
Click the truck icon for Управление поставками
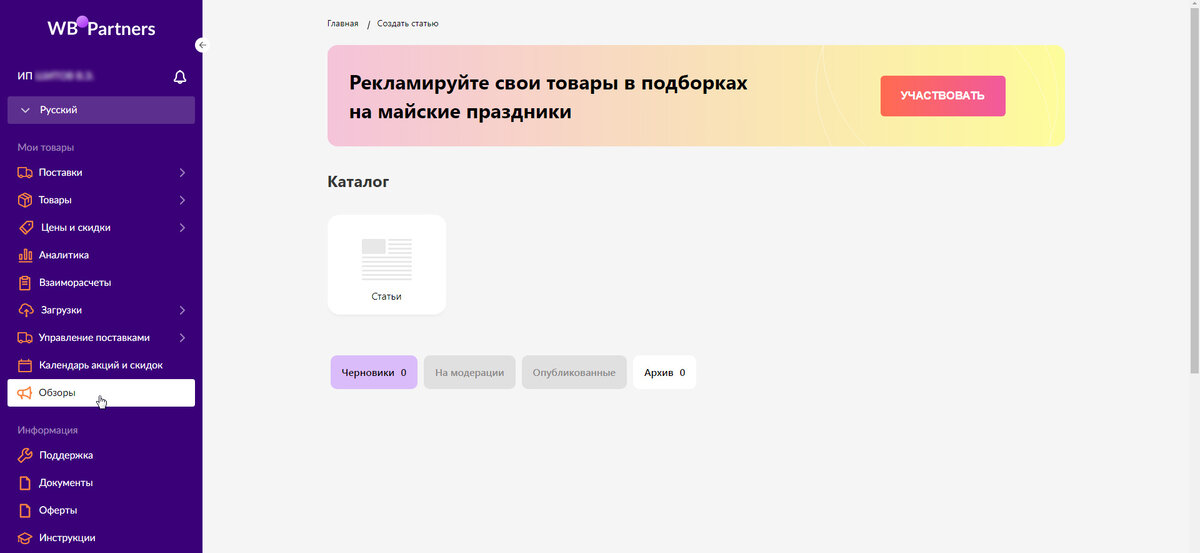[25, 338]
